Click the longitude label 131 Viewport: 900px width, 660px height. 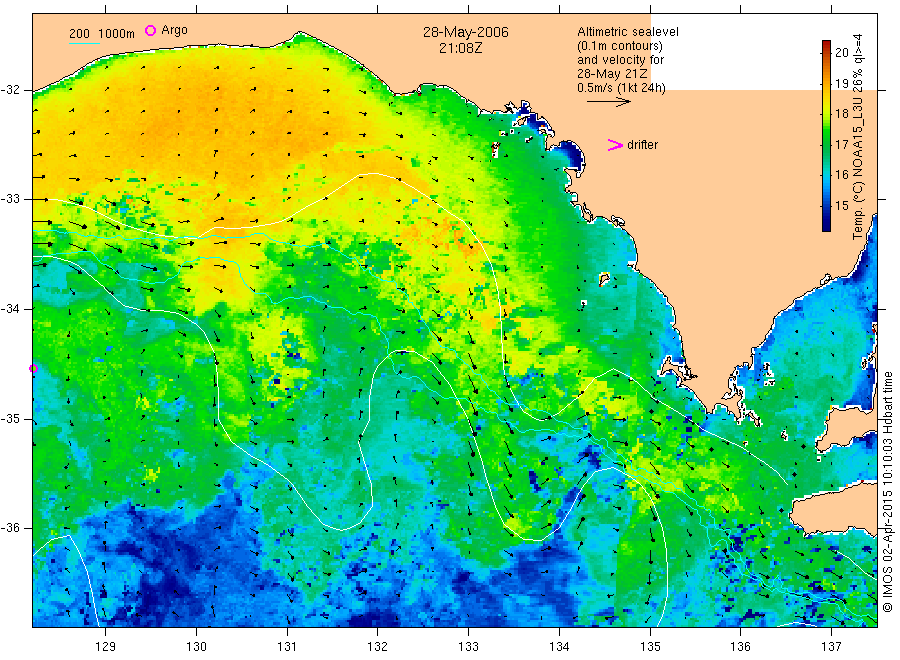287,647
